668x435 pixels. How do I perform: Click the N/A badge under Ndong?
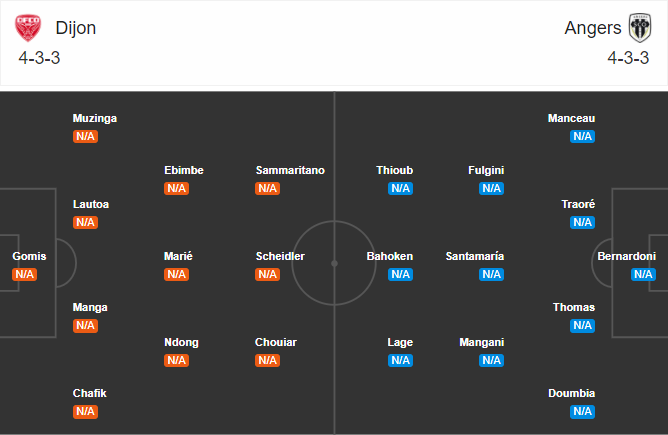coord(176,360)
